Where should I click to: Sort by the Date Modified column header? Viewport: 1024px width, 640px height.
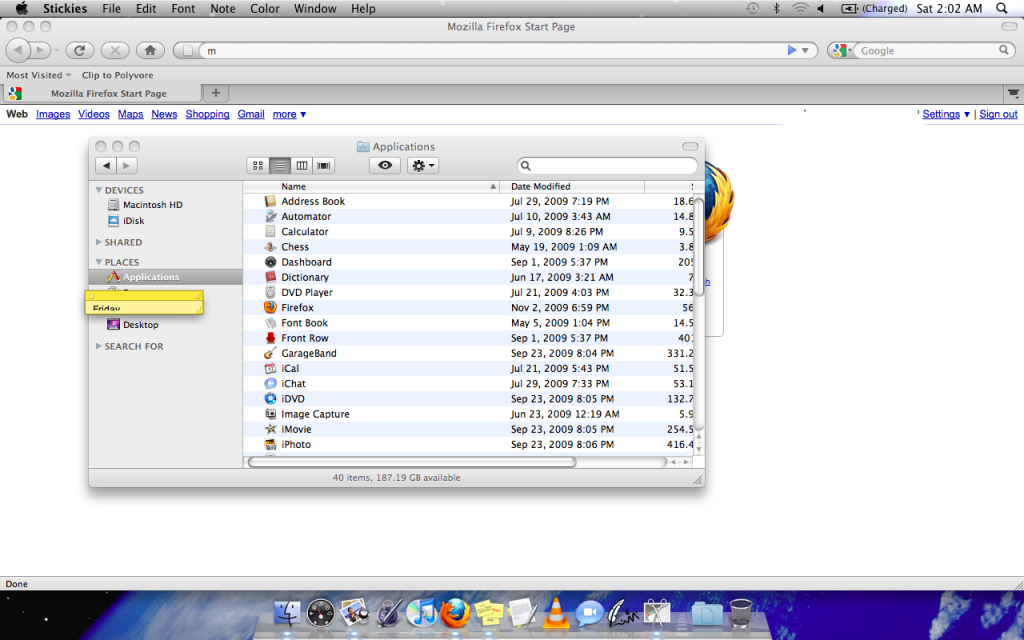571,186
